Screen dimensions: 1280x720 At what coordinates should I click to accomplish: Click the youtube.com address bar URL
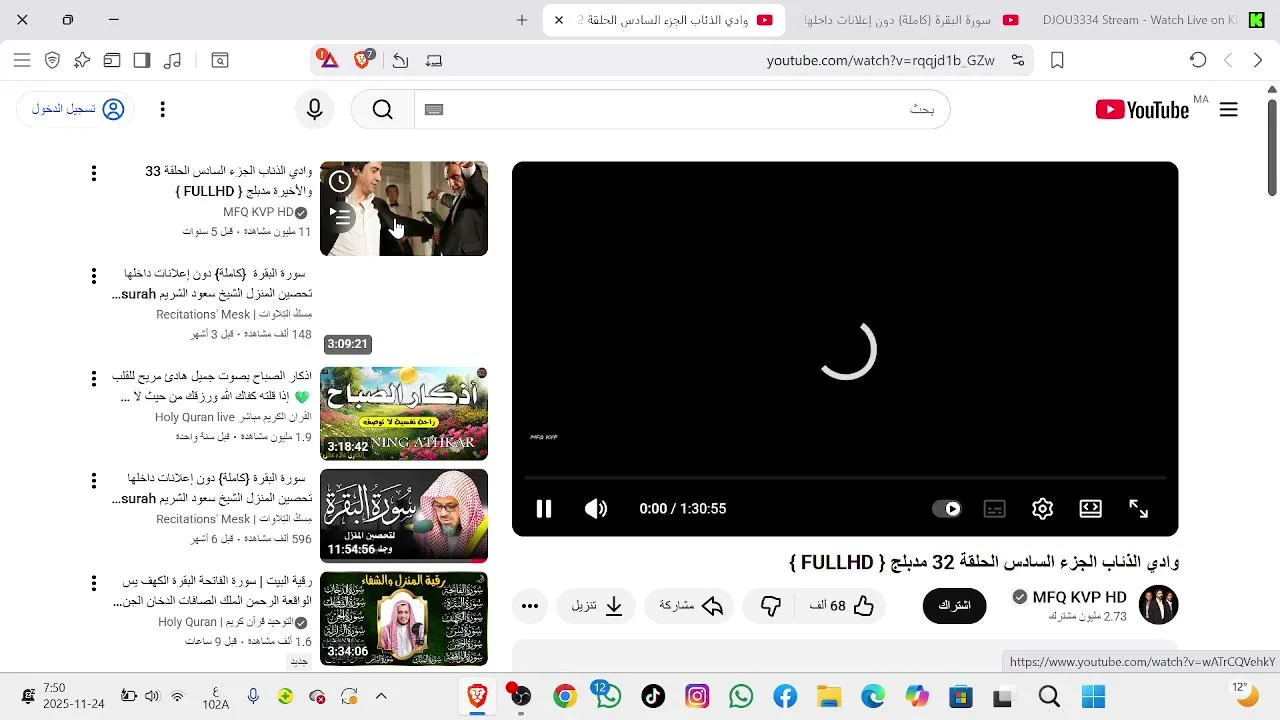(881, 60)
